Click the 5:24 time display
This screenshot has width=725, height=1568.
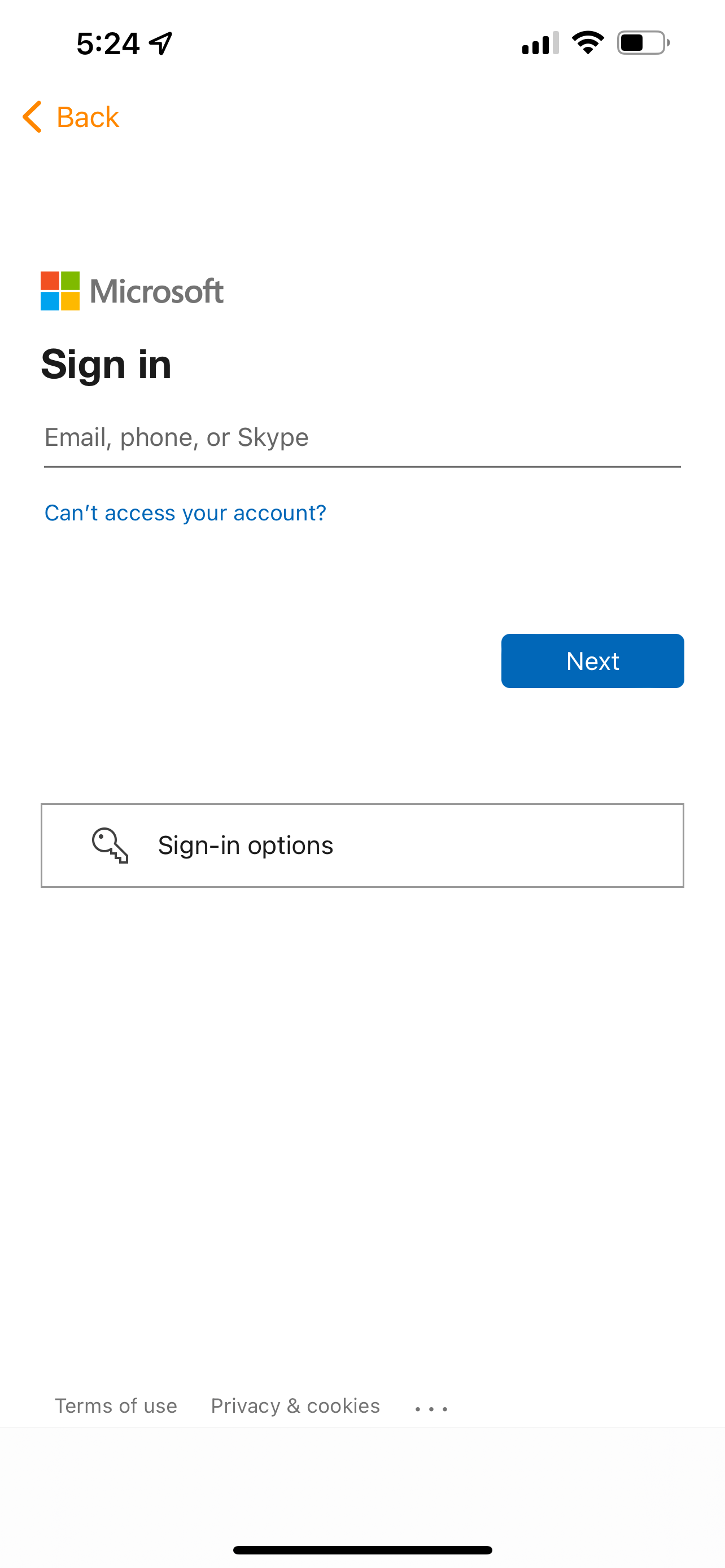click(108, 42)
